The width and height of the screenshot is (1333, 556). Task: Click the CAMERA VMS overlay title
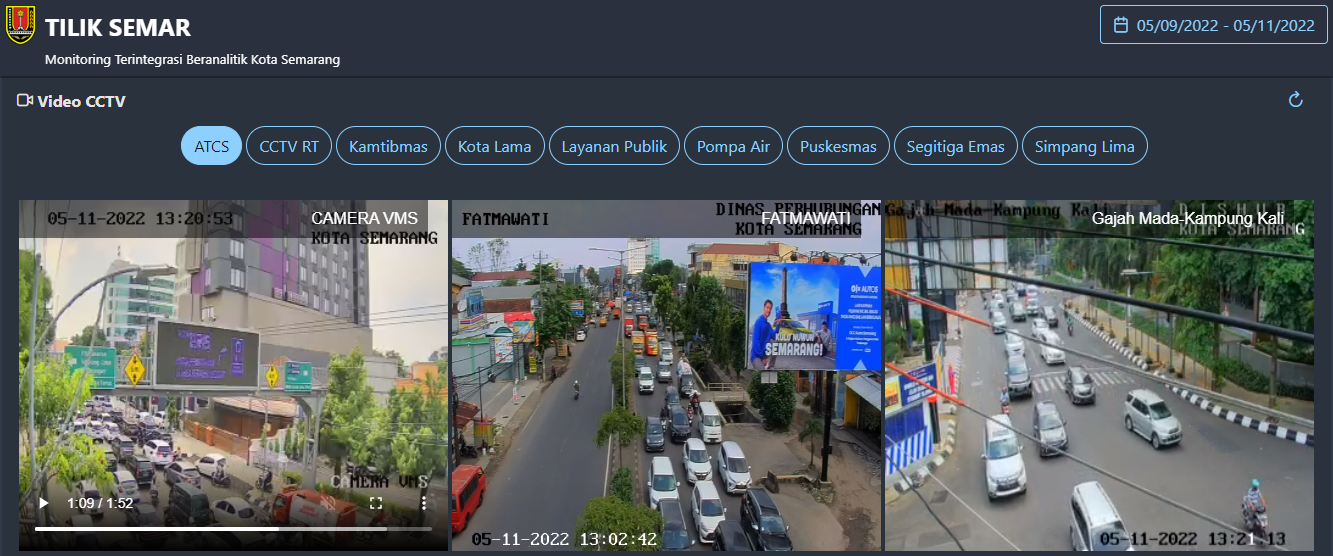(364, 218)
